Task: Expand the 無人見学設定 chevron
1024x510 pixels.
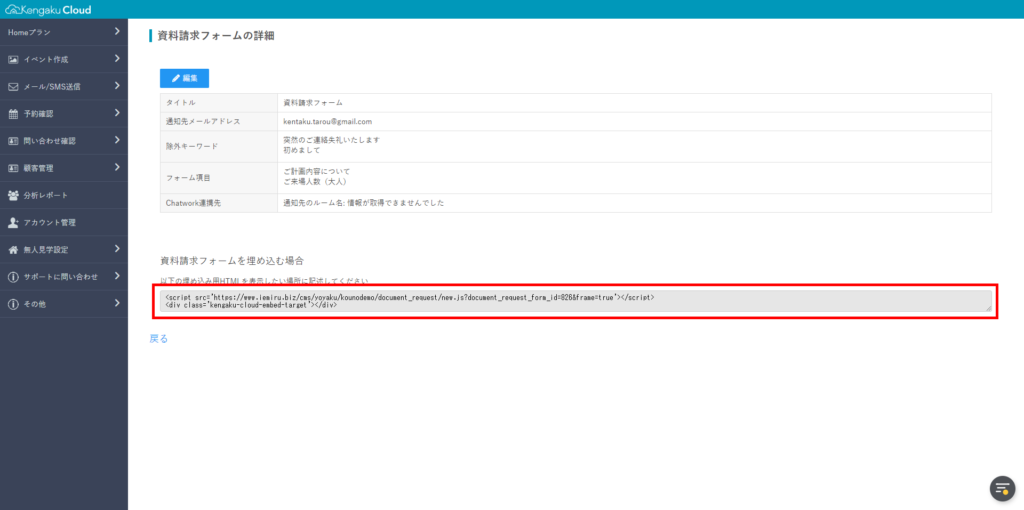Action: (x=117, y=249)
